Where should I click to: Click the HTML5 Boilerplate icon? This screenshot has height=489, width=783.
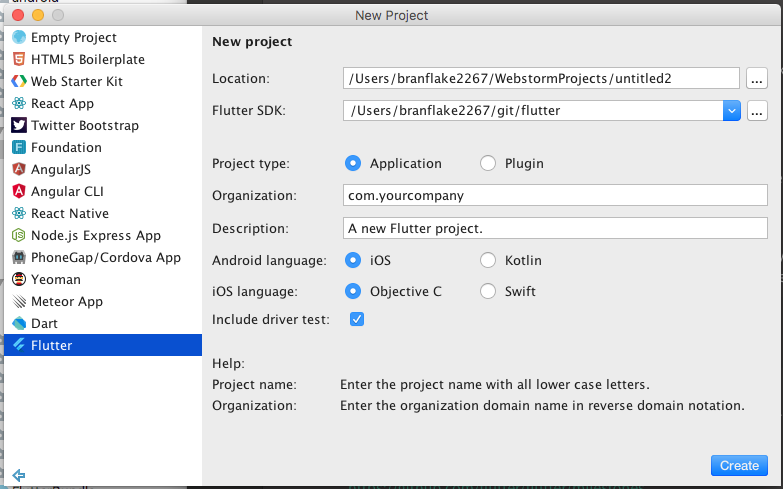tap(19, 59)
